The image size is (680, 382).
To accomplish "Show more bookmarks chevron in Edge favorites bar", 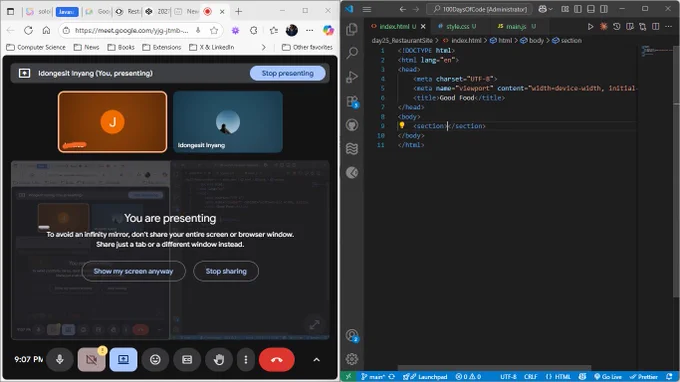I will (x=264, y=47).
